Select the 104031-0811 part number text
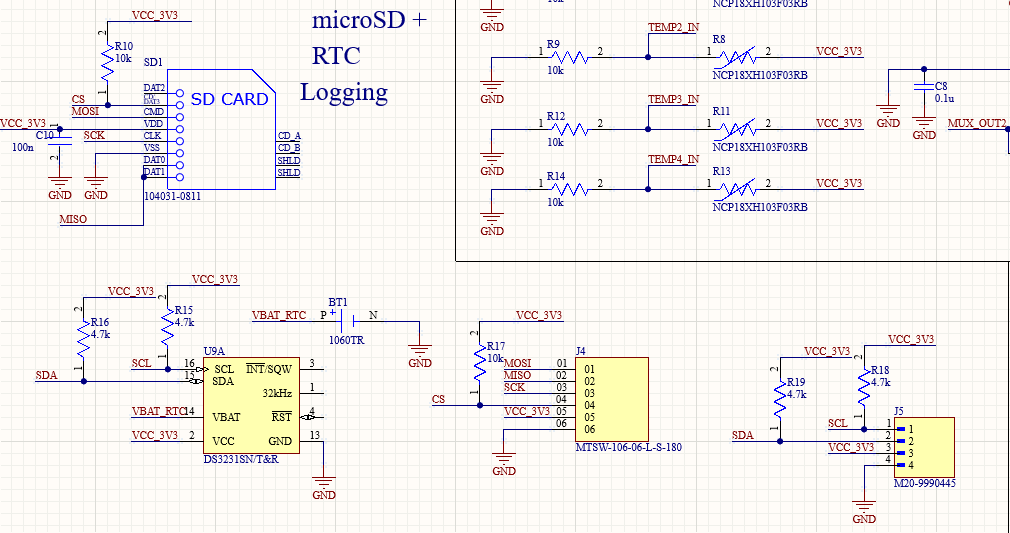1010x533 pixels. [174, 196]
